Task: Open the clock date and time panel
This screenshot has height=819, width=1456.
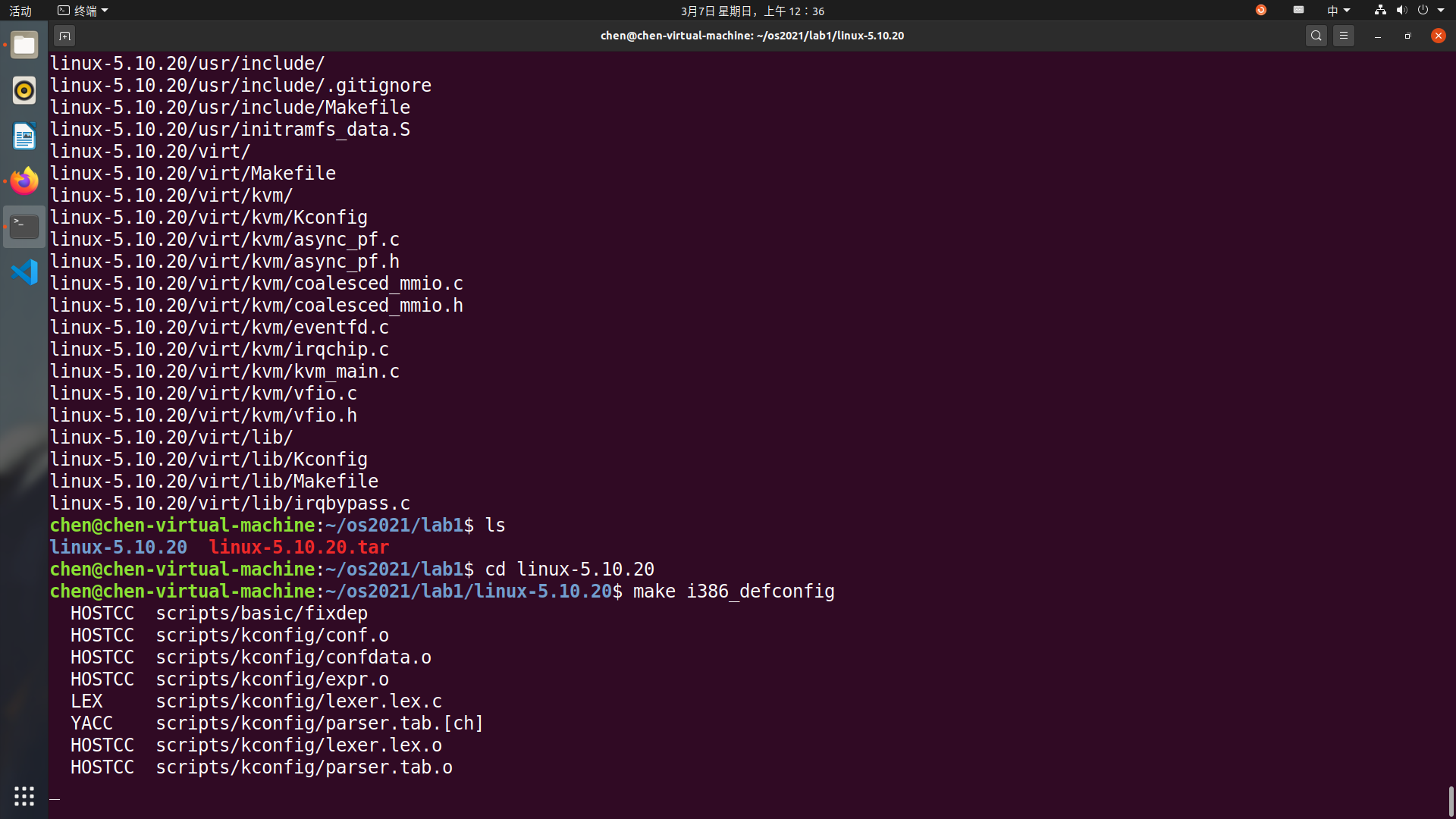Action: coord(752,11)
